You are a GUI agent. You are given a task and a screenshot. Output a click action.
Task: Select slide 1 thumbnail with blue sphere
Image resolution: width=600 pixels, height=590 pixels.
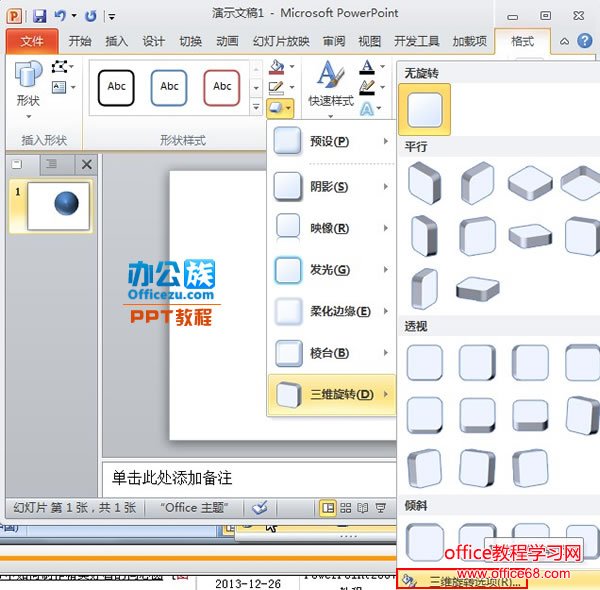click(x=58, y=205)
